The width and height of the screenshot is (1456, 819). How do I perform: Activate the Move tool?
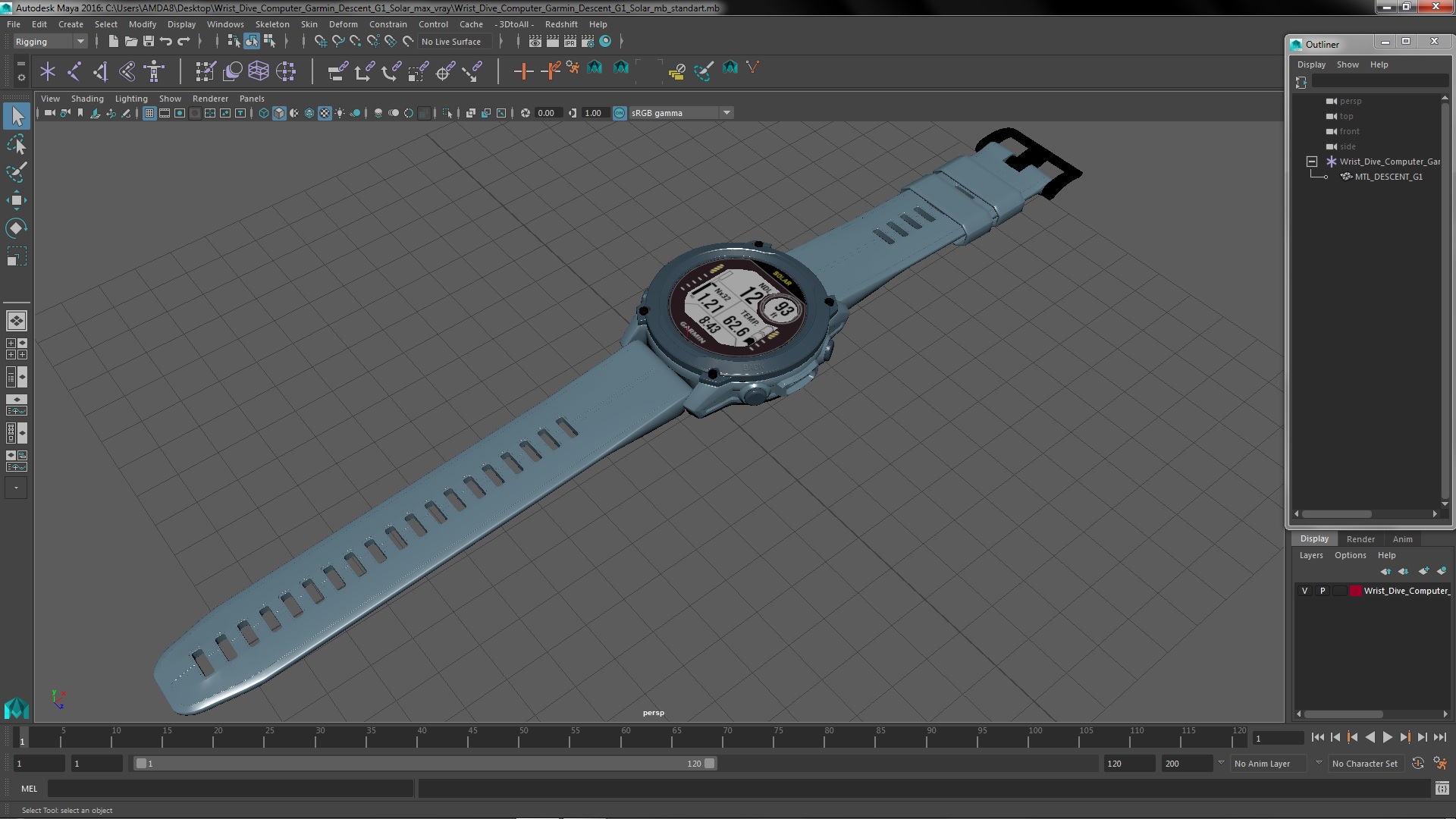click(17, 200)
